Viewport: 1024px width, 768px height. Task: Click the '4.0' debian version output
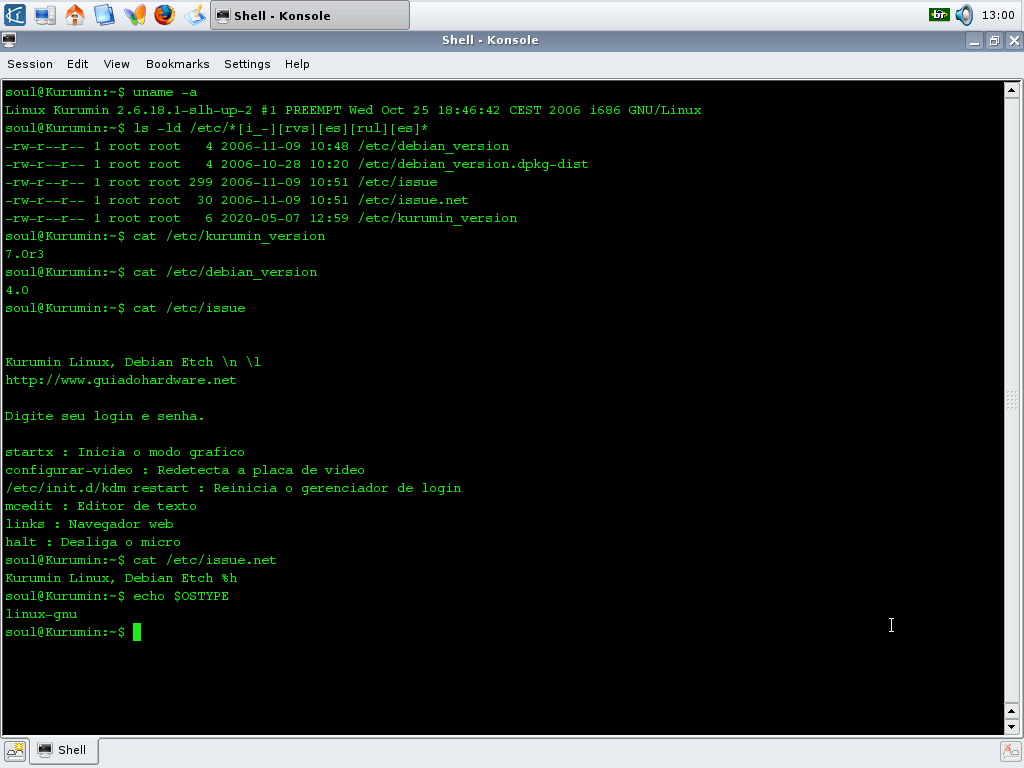coord(17,290)
